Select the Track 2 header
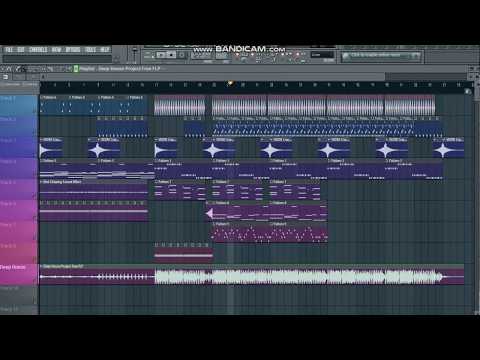 pos(19,126)
